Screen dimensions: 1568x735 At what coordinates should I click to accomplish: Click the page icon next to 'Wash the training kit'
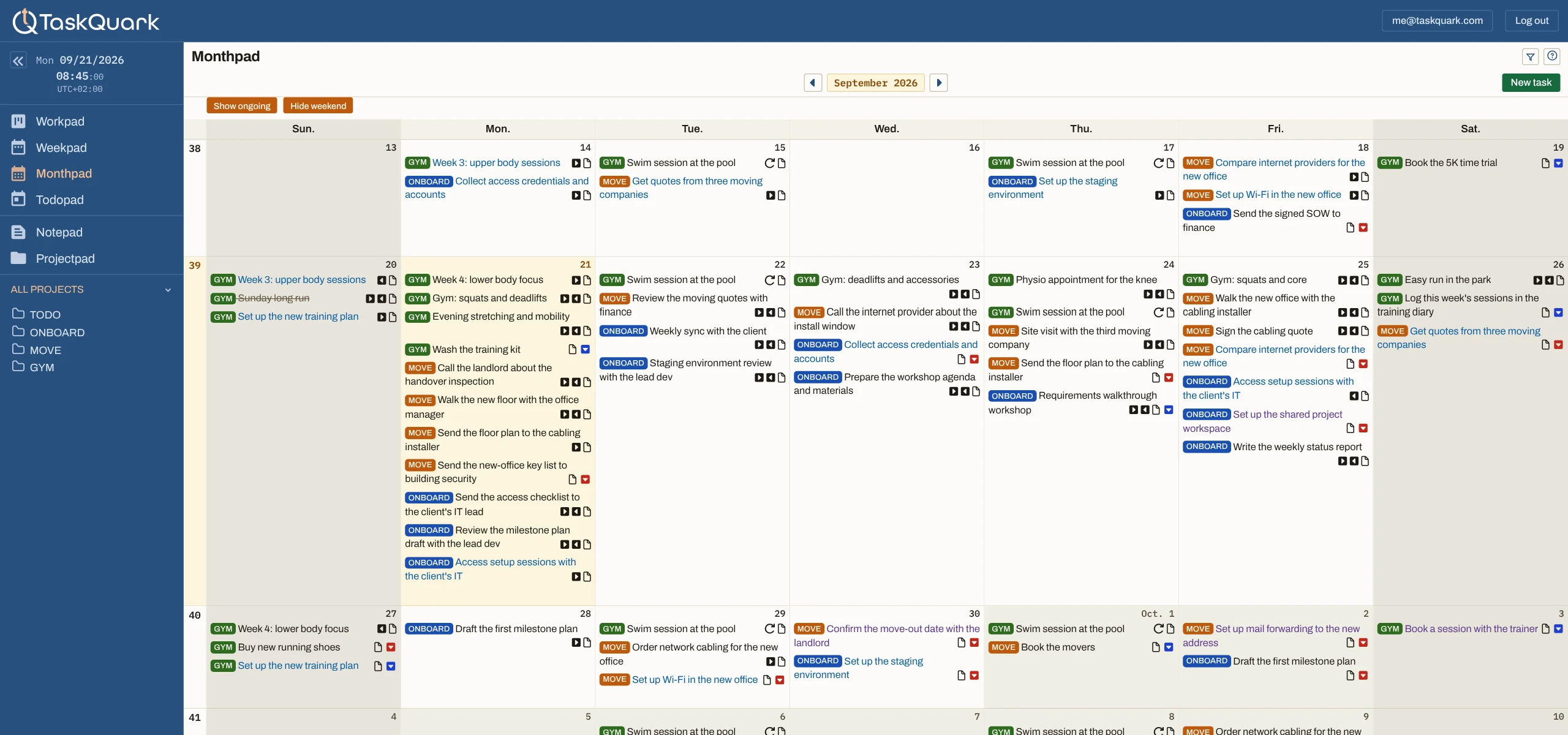(x=573, y=349)
